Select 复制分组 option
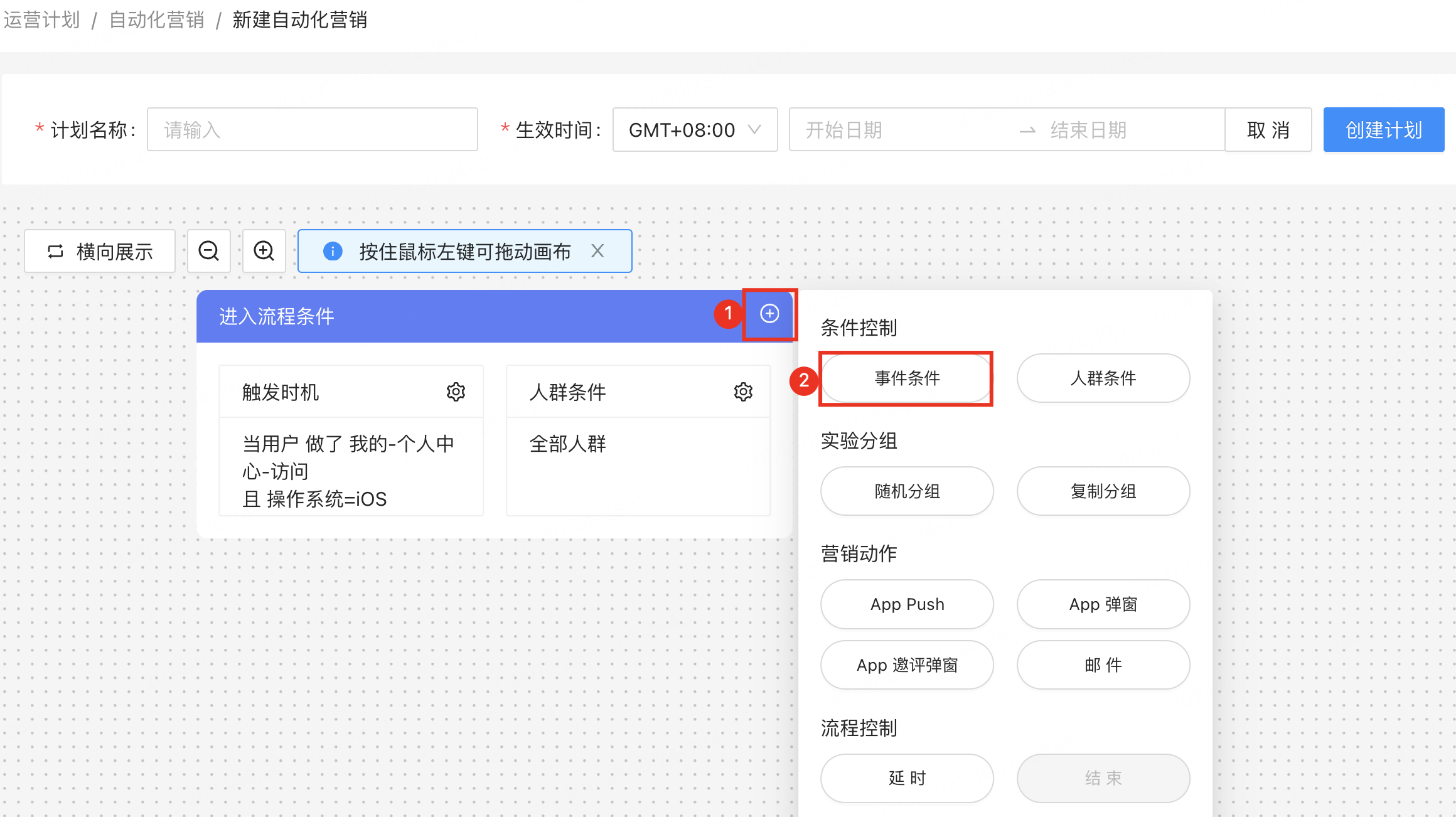Image resolution: width=1456 pixels, height=817 pixels. point(1103,491)
